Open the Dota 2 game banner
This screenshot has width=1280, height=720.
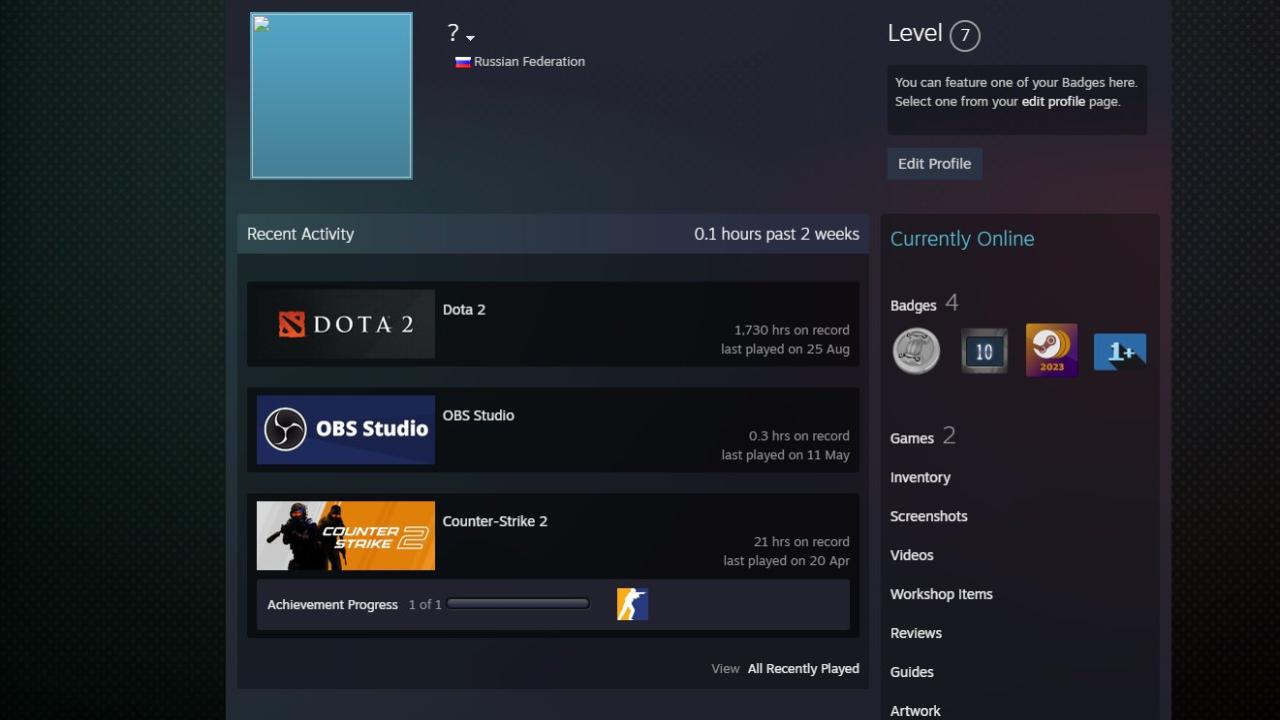pos(346,324)
